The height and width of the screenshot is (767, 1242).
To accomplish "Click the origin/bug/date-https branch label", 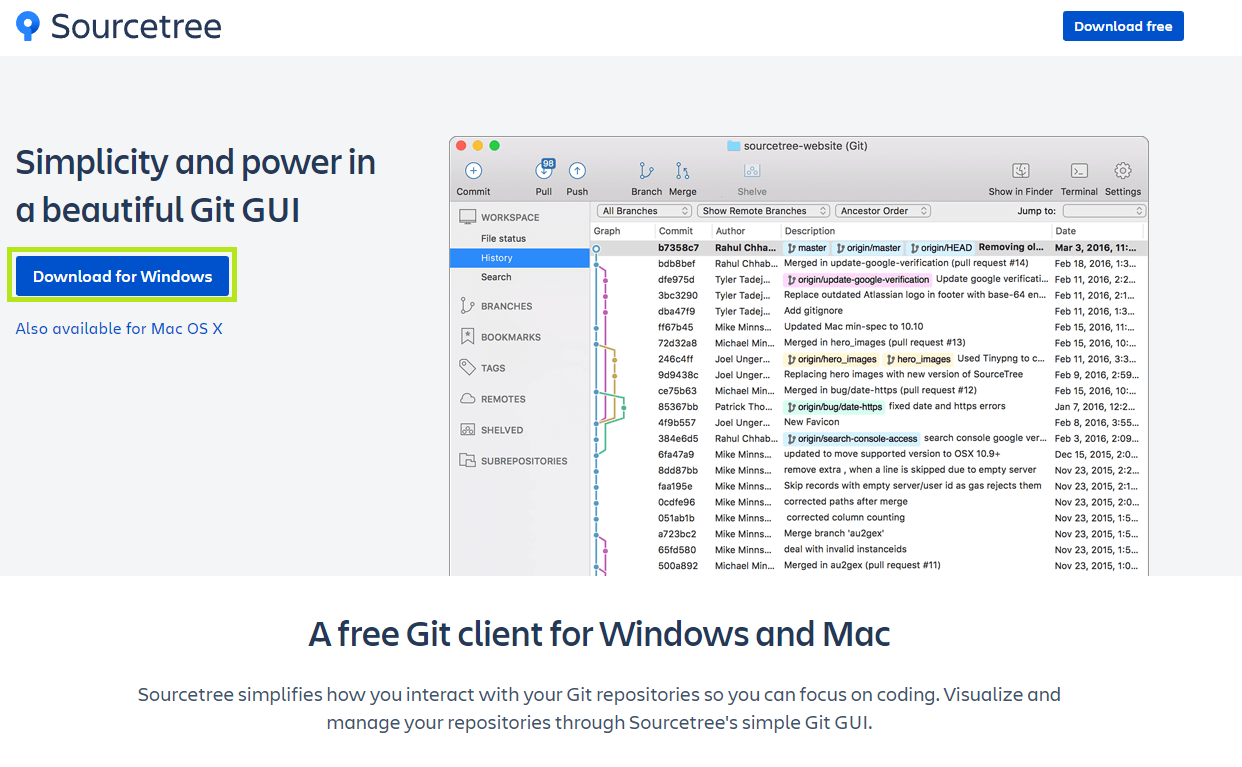I will 835,407.
